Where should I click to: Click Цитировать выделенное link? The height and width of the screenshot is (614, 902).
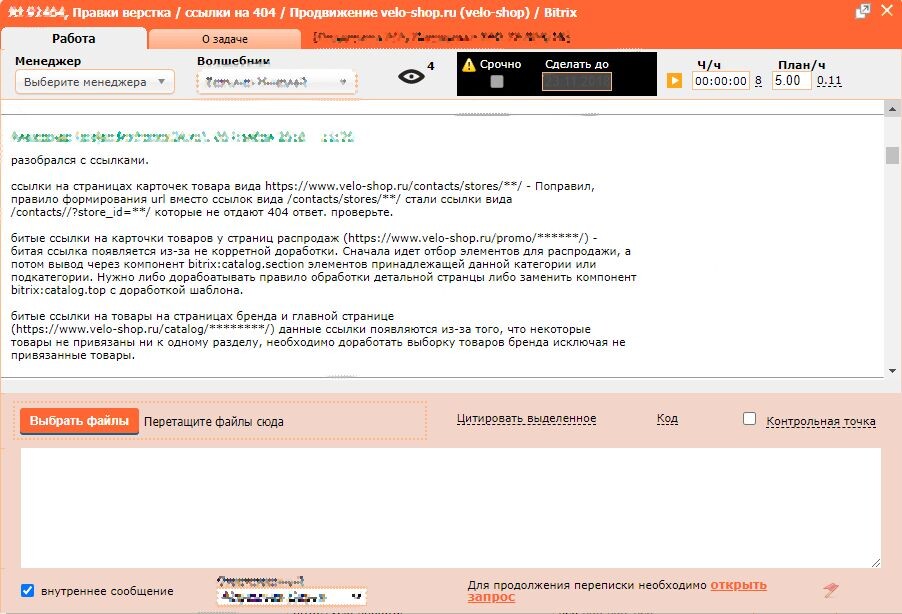coord(526,419)
